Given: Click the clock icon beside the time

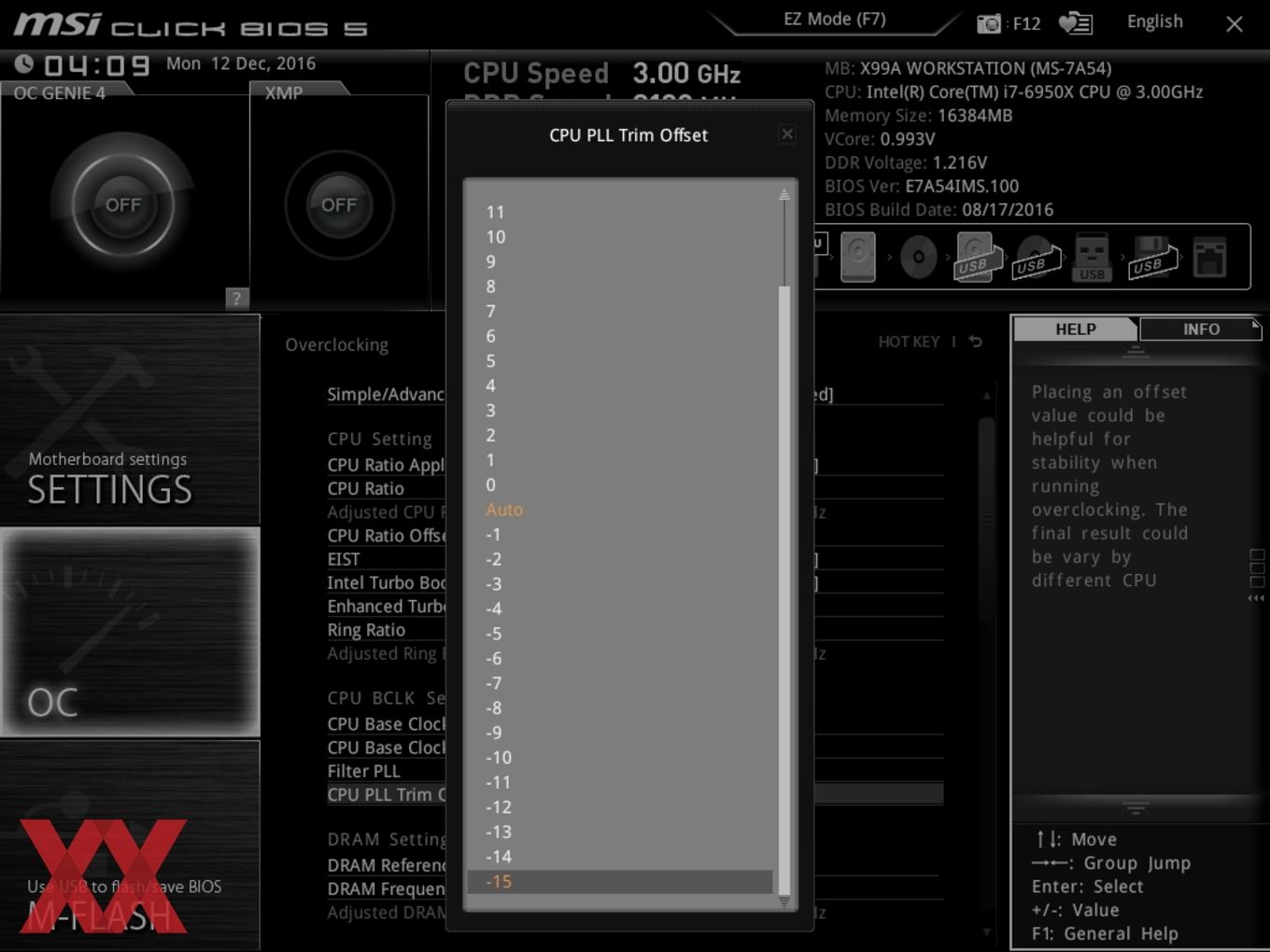Looking at the screenshot, I should point(24,63).
